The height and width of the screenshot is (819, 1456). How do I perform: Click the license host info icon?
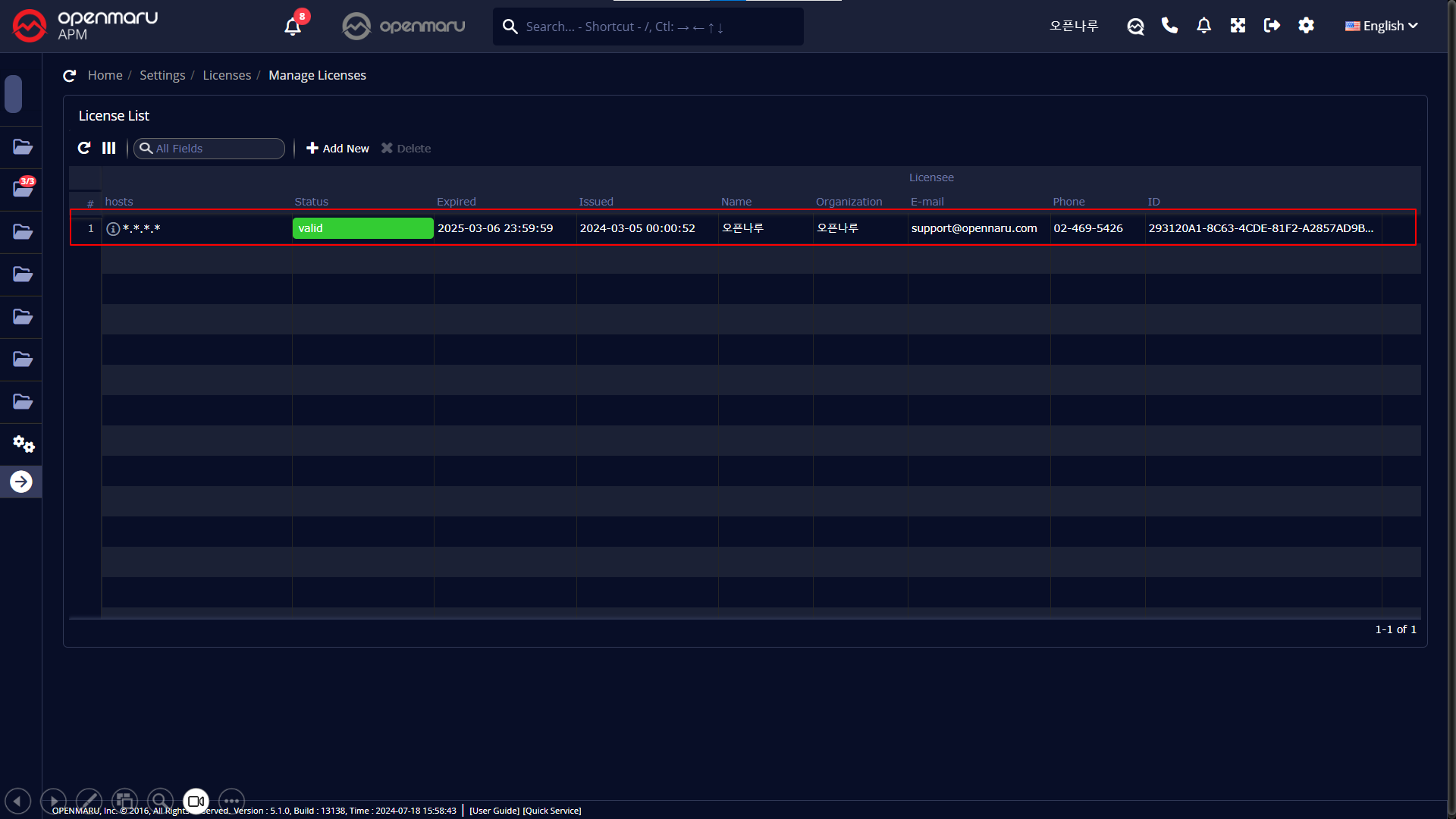pos(113,229)
